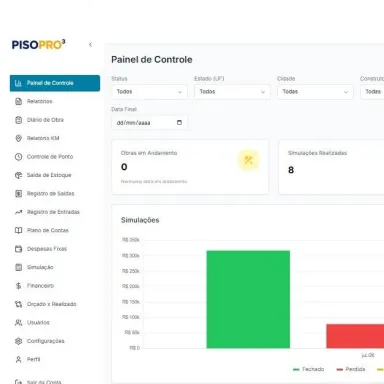Collapse the sidebar with the chevron arrow
Image resolution: width=384 pixels, height=384 pixels.
tap(90, 44)
